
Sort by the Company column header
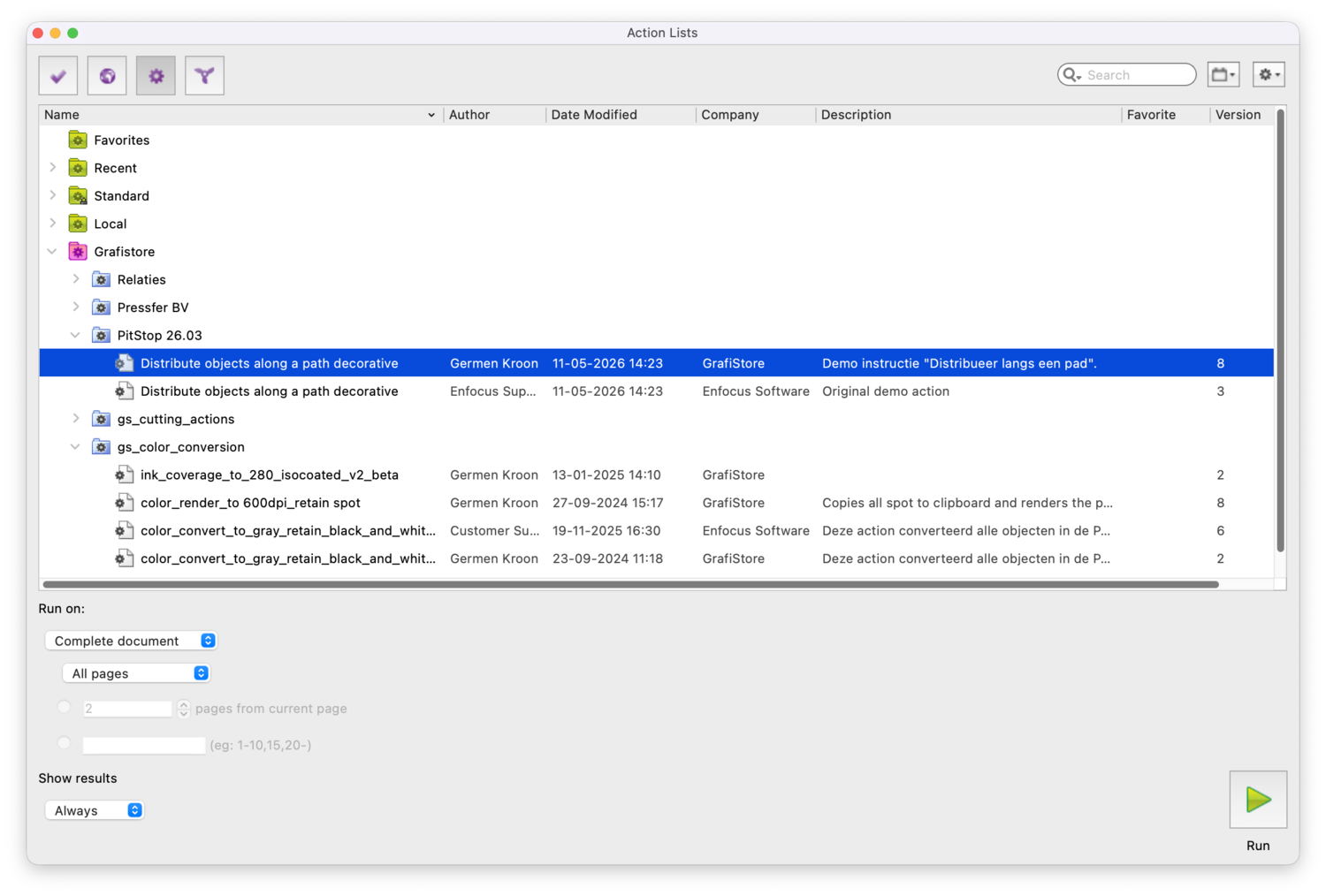[756, 115]
